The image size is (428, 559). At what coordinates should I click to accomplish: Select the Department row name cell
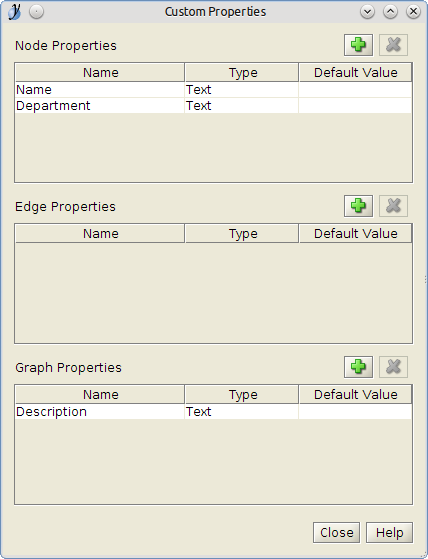coord(100,106)
